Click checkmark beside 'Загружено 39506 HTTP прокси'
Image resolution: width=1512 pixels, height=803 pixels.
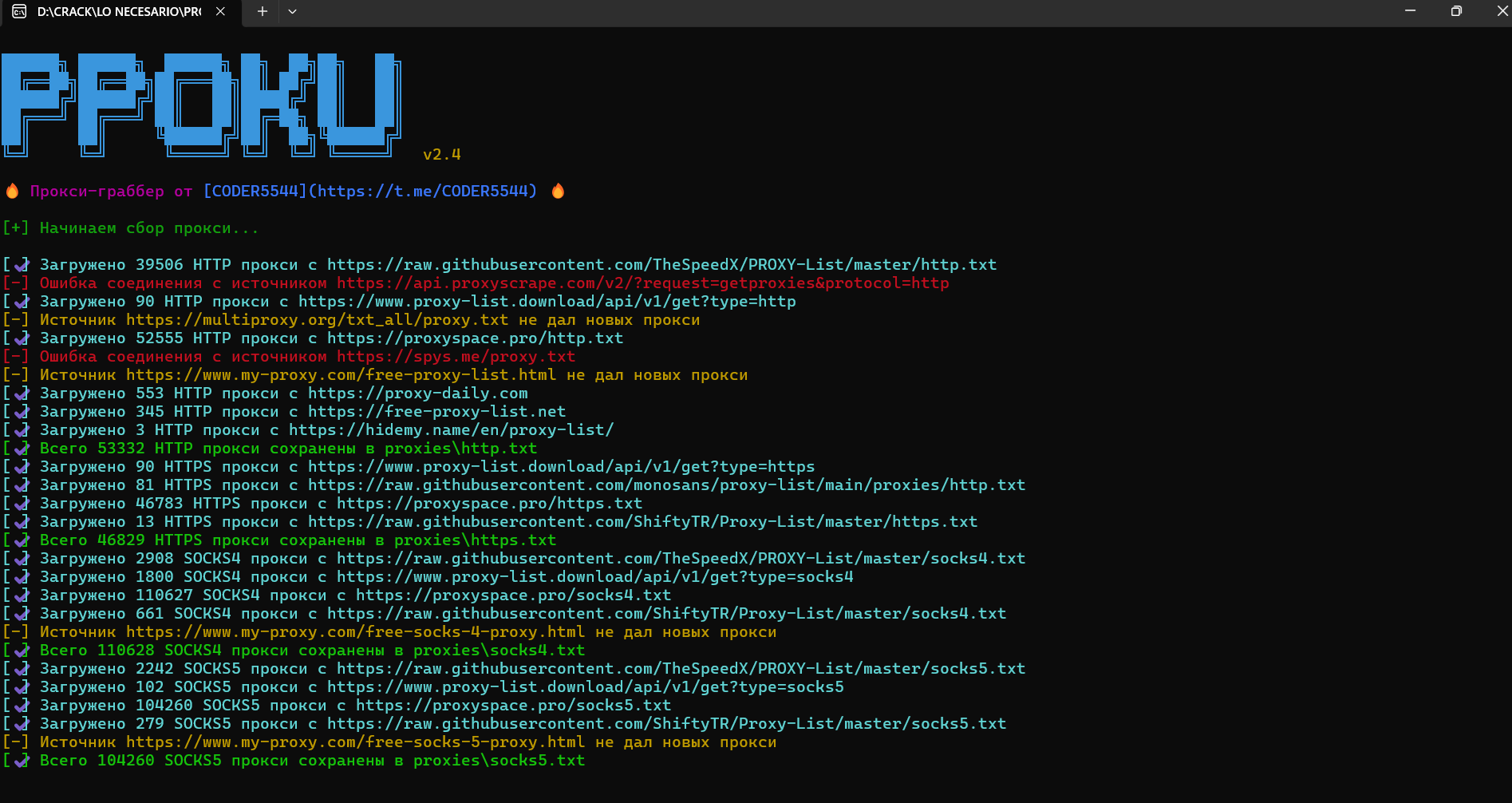22,264
